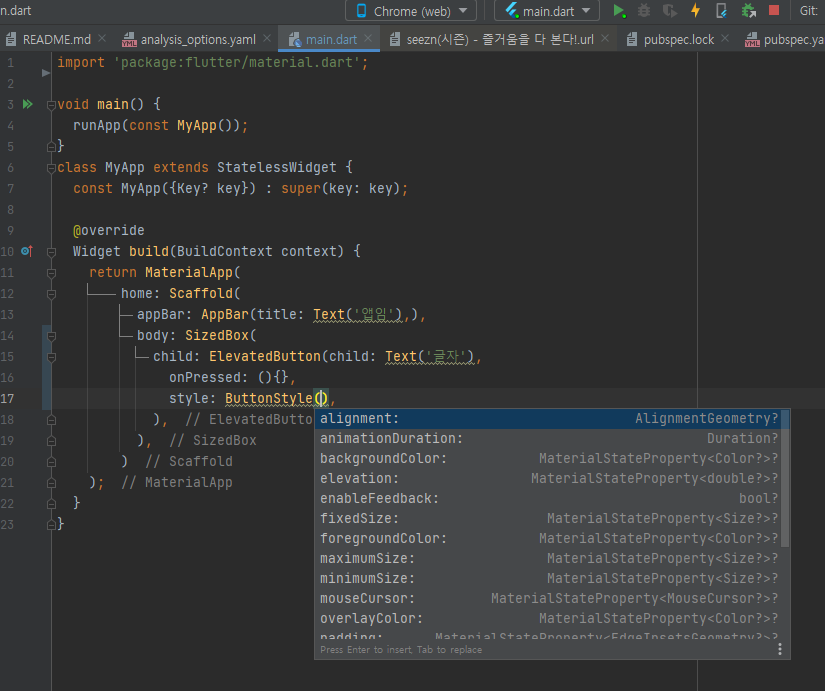Stop the running app with the red square
Viewport: 825px width, 691px height.
click(x=774, y=10)
